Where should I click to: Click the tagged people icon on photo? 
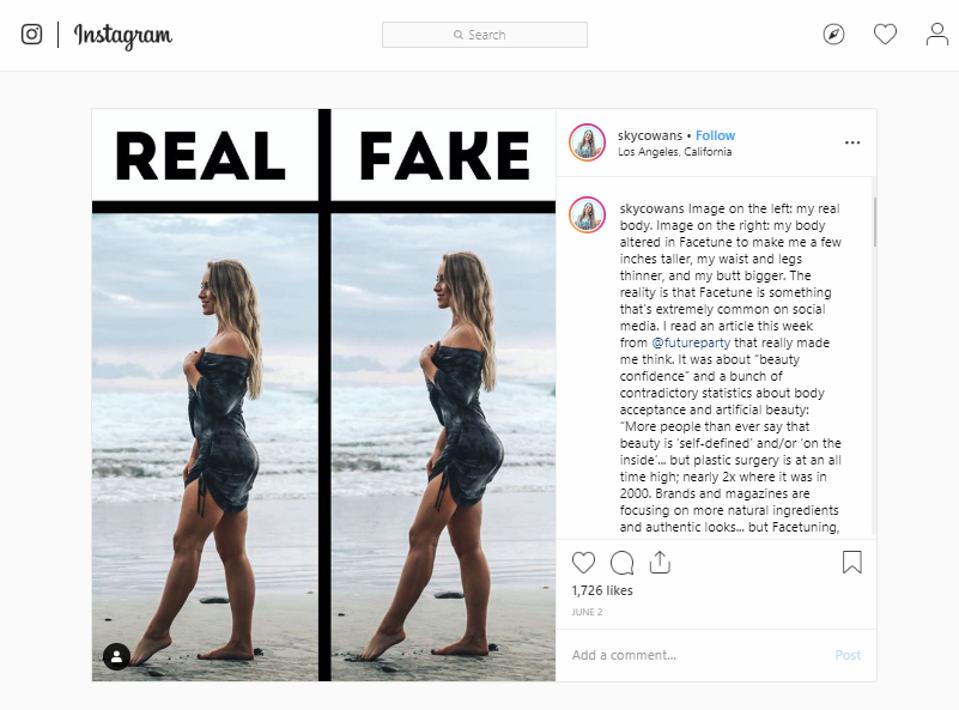point(116,656)
